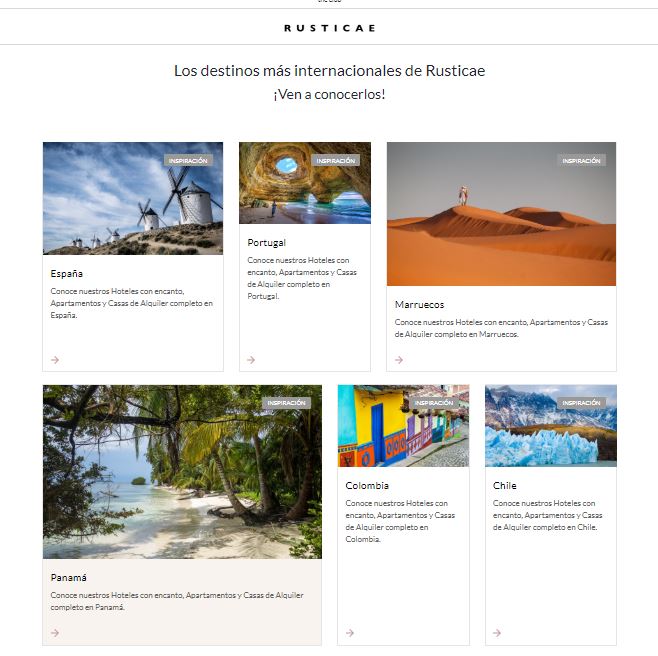This screenshot has height=656, width=658.
Task: Open the España destination title
Action: [x=67, y=274]
